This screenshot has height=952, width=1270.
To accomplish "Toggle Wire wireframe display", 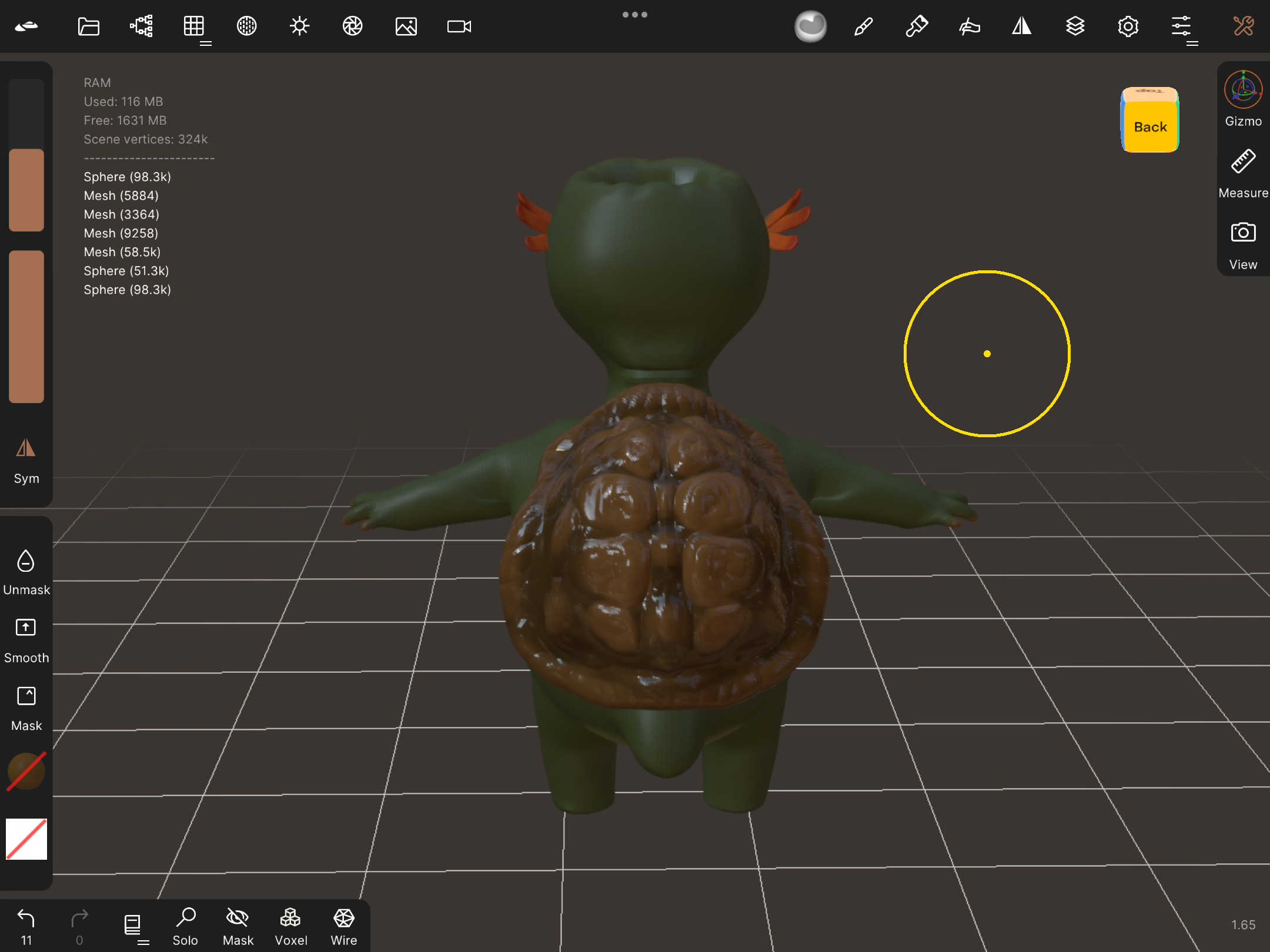I will tap(343, 926).
